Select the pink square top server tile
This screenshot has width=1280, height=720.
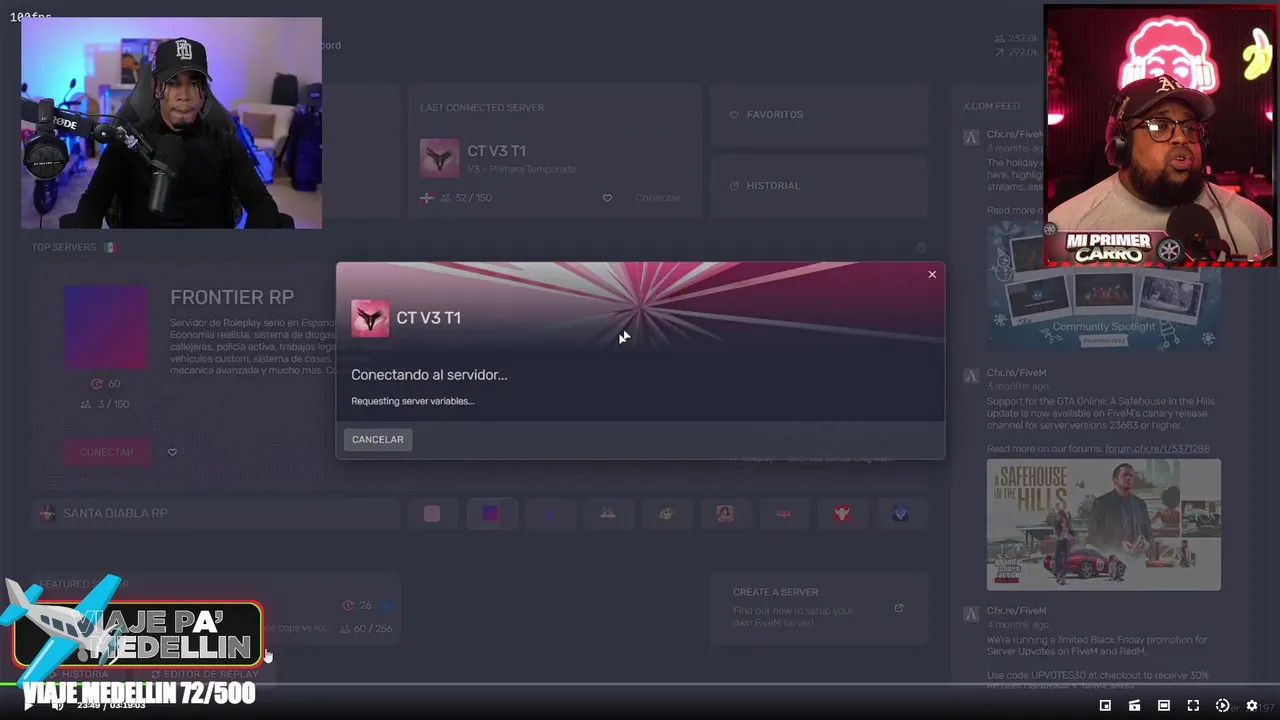pyautogui.click(x=432, y=514)
